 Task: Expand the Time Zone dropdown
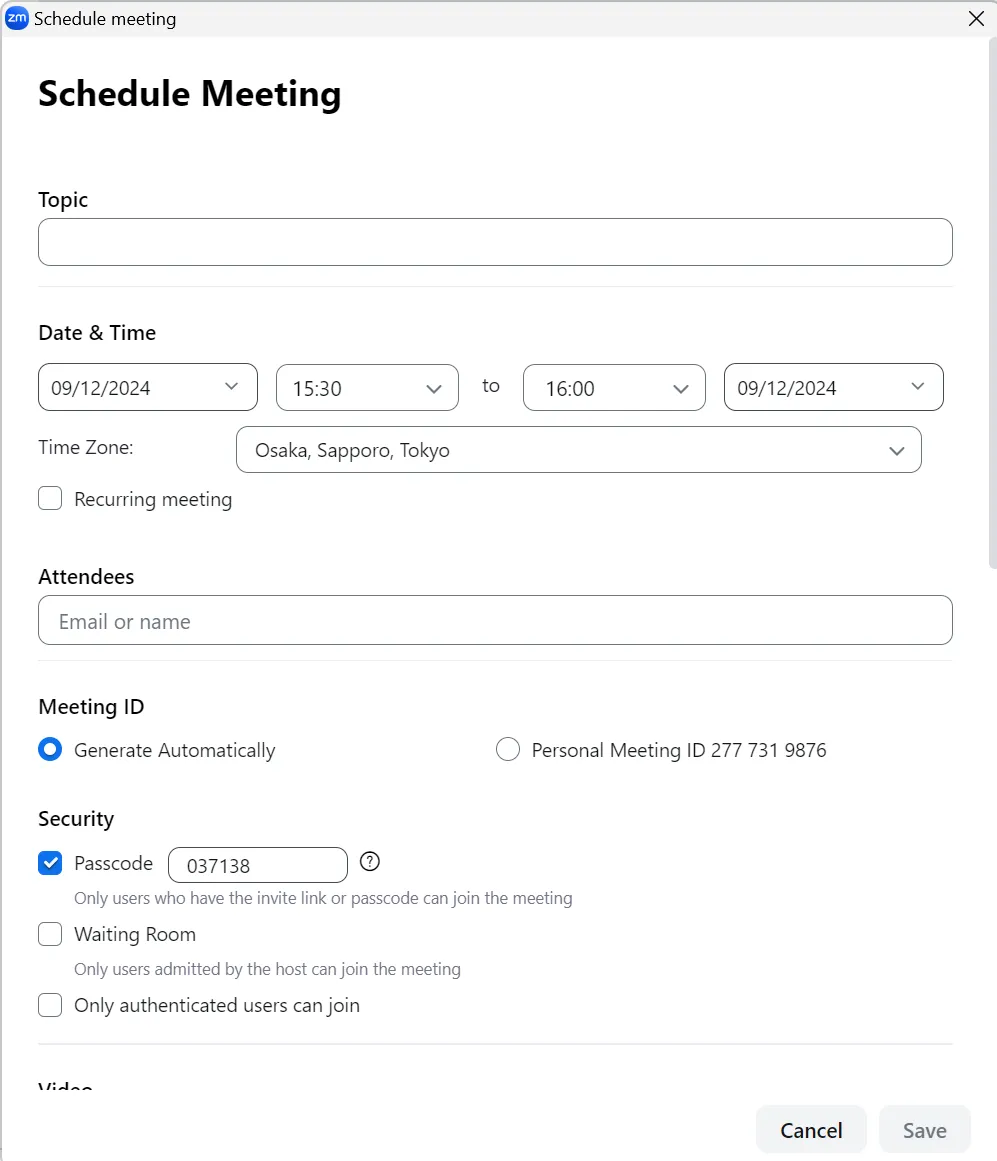coord(578,450)
